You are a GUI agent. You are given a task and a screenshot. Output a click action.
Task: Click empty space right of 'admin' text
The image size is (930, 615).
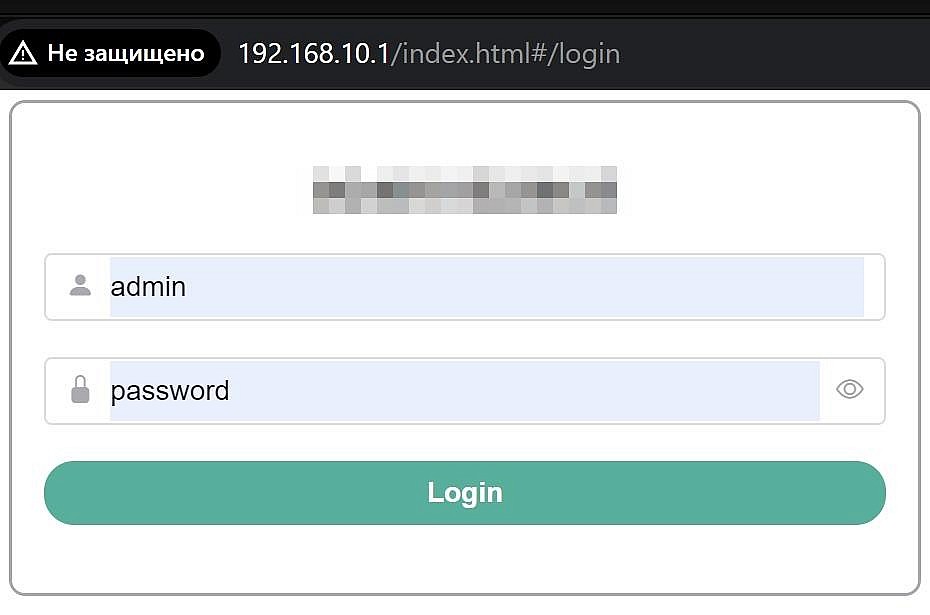click(525, 287)
